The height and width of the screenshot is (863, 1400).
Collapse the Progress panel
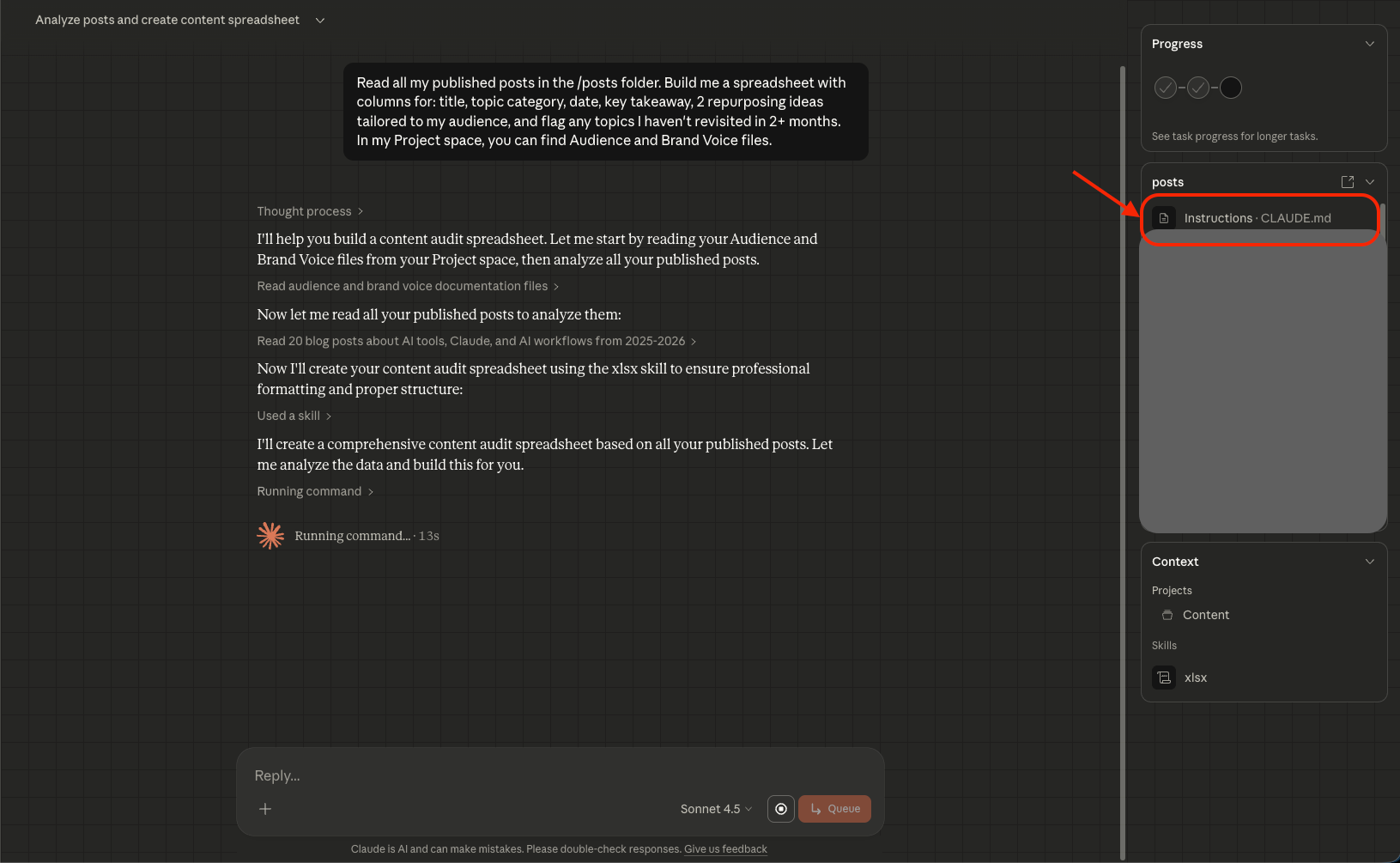click(x=1370, y=44)
